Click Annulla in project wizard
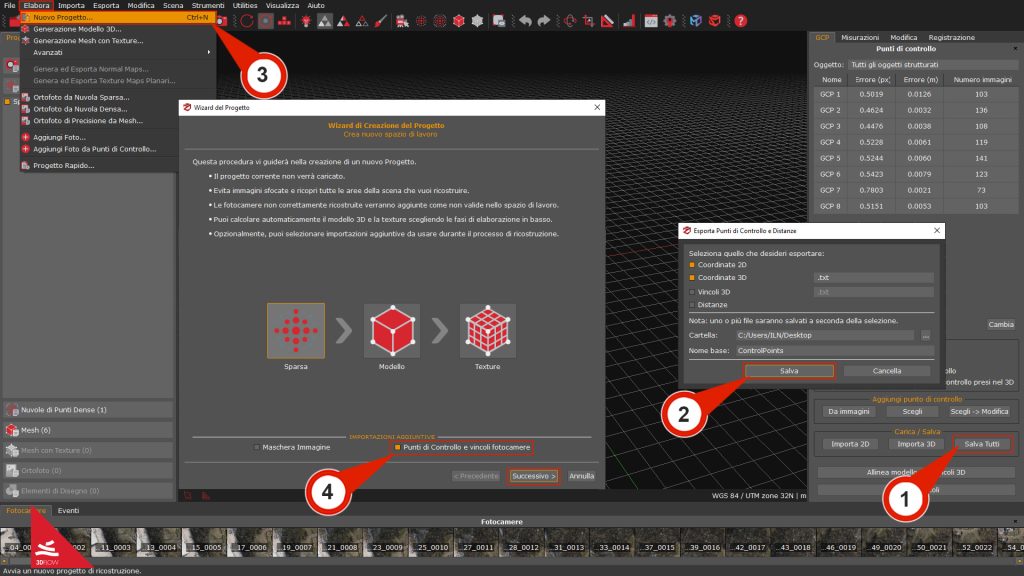The image size is (1024, 576). coord(581,476)
